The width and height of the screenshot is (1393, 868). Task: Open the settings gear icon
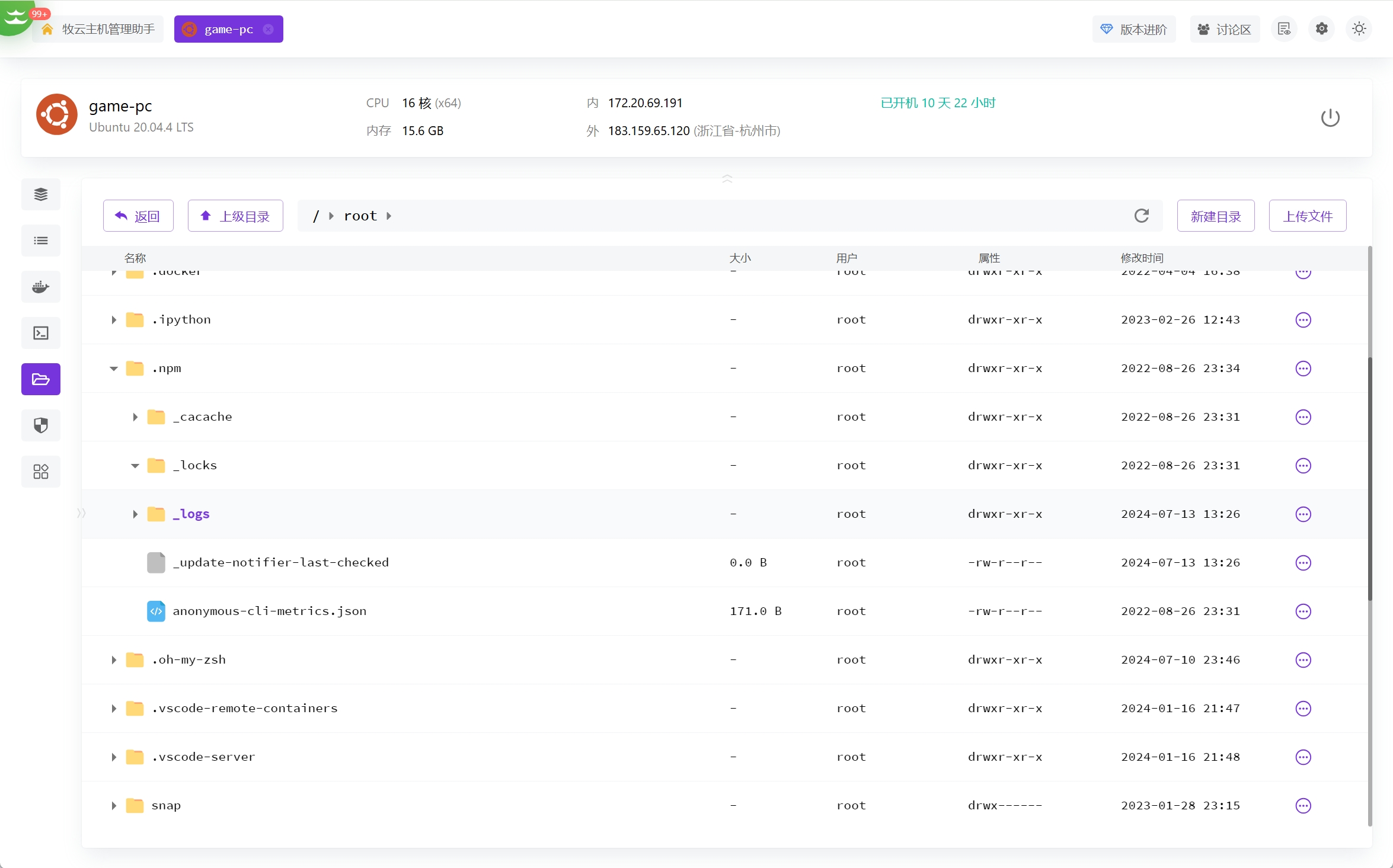pyautogui.click(x=1322, y=28)
